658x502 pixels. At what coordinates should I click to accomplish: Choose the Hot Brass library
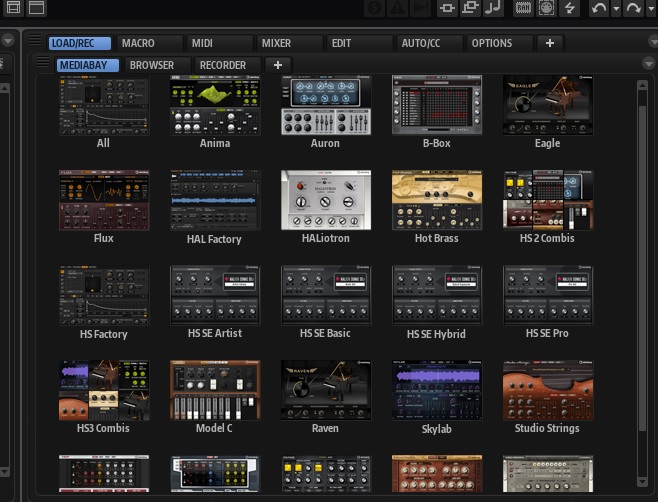(x=437, y=200)
